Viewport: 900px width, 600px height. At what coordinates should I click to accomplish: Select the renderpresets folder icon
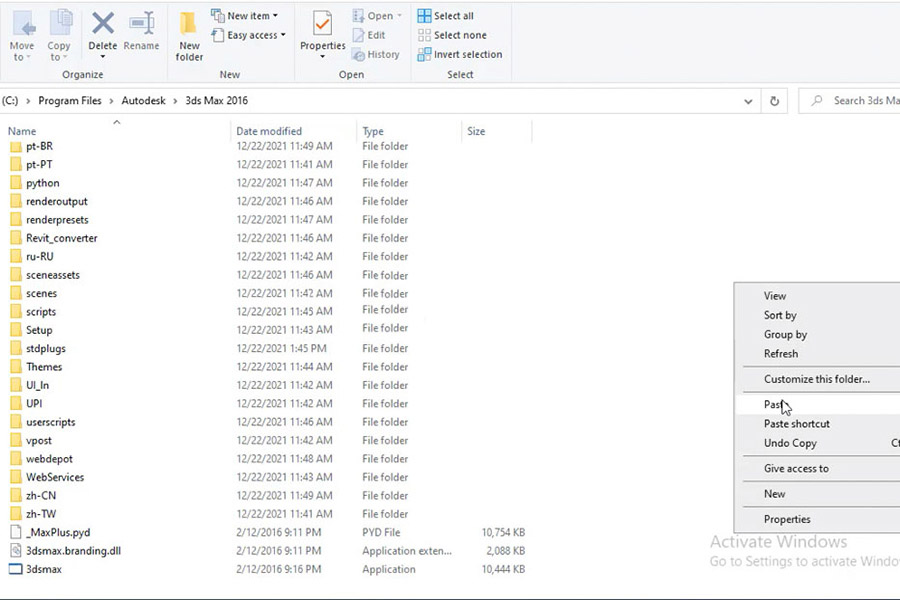coord(16,220)
